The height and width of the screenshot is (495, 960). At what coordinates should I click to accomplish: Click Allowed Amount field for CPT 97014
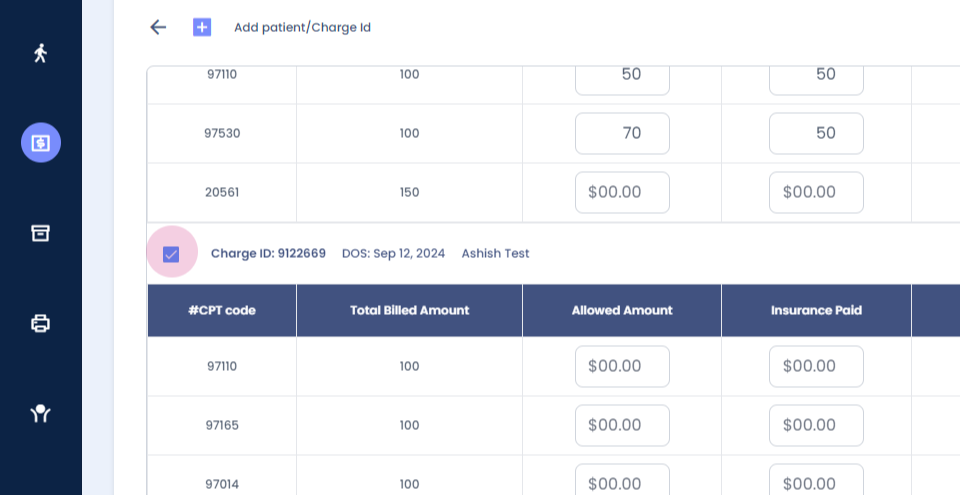pos(622,484)
